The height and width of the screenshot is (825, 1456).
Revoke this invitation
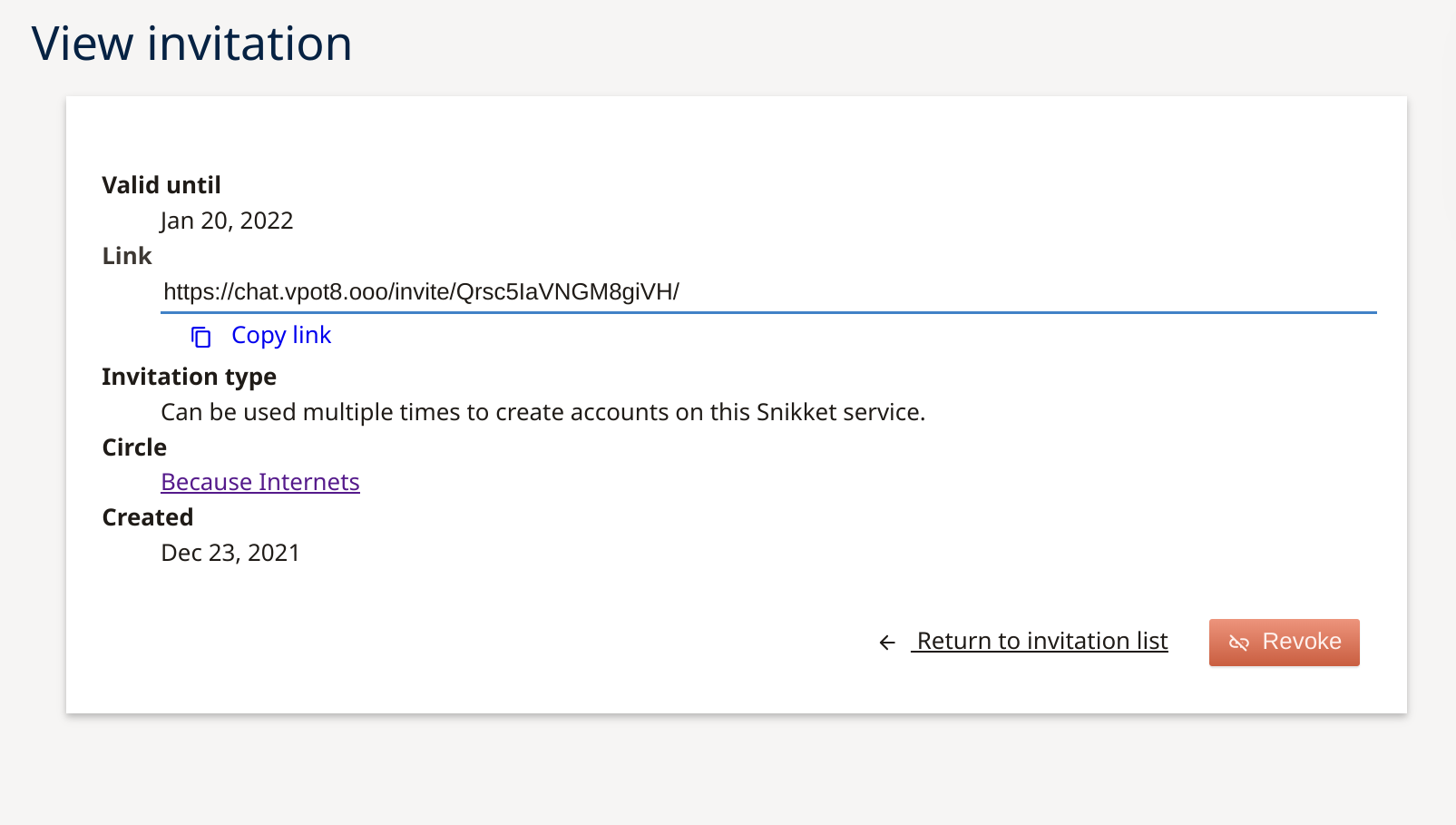(x=1284, y=643)
